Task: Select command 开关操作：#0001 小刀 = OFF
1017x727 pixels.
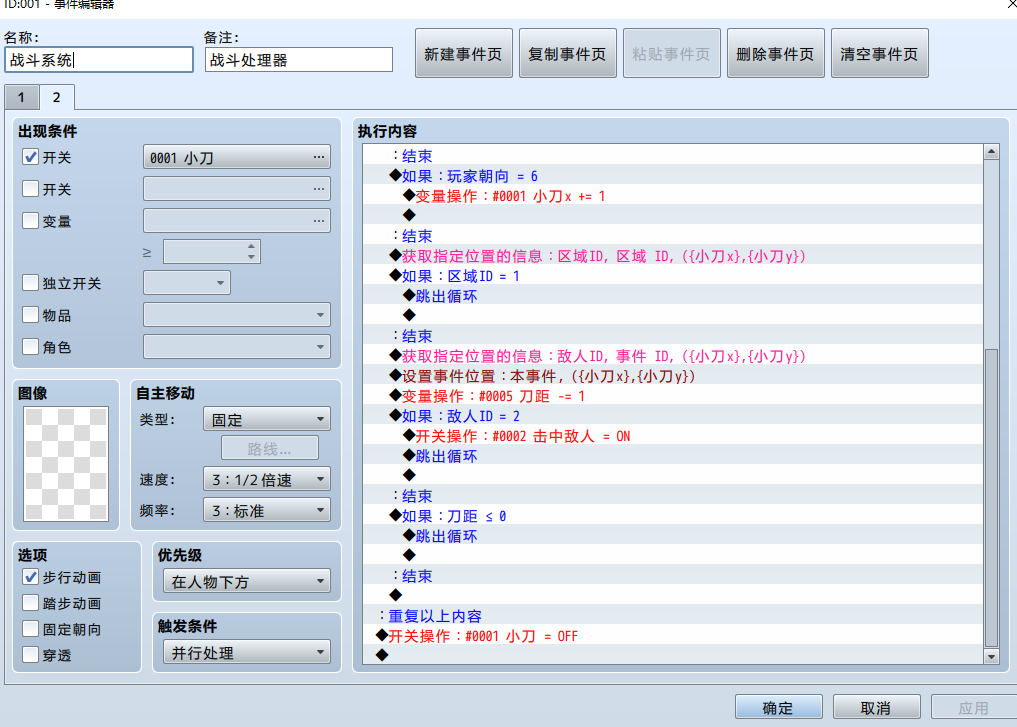Action: (x=673, y=636)
